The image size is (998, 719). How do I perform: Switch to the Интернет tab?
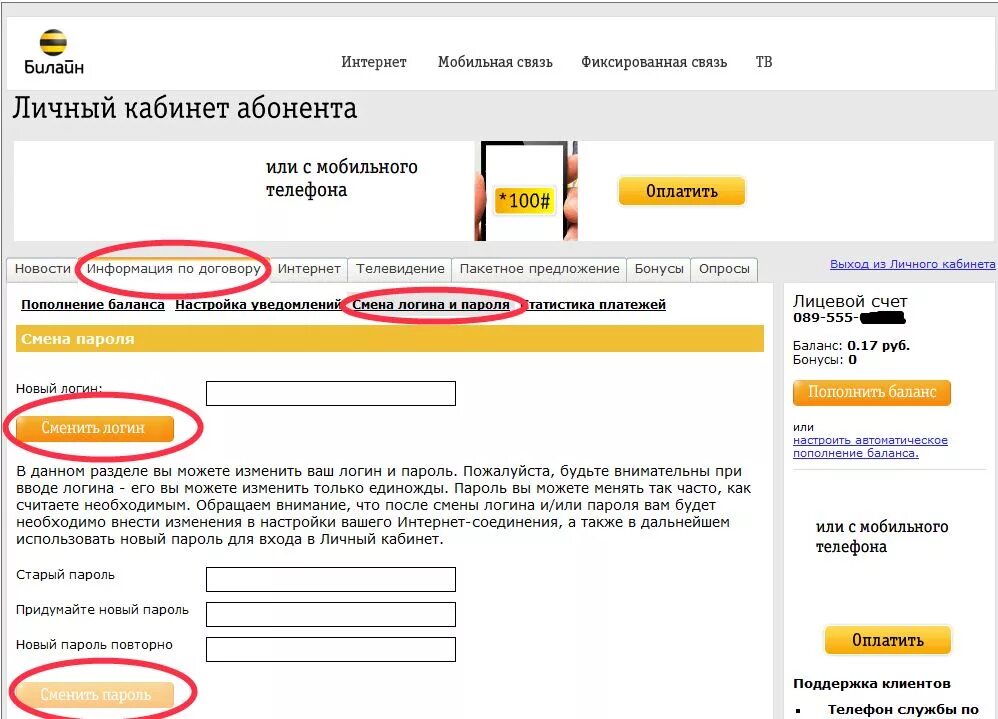point(309,269)
